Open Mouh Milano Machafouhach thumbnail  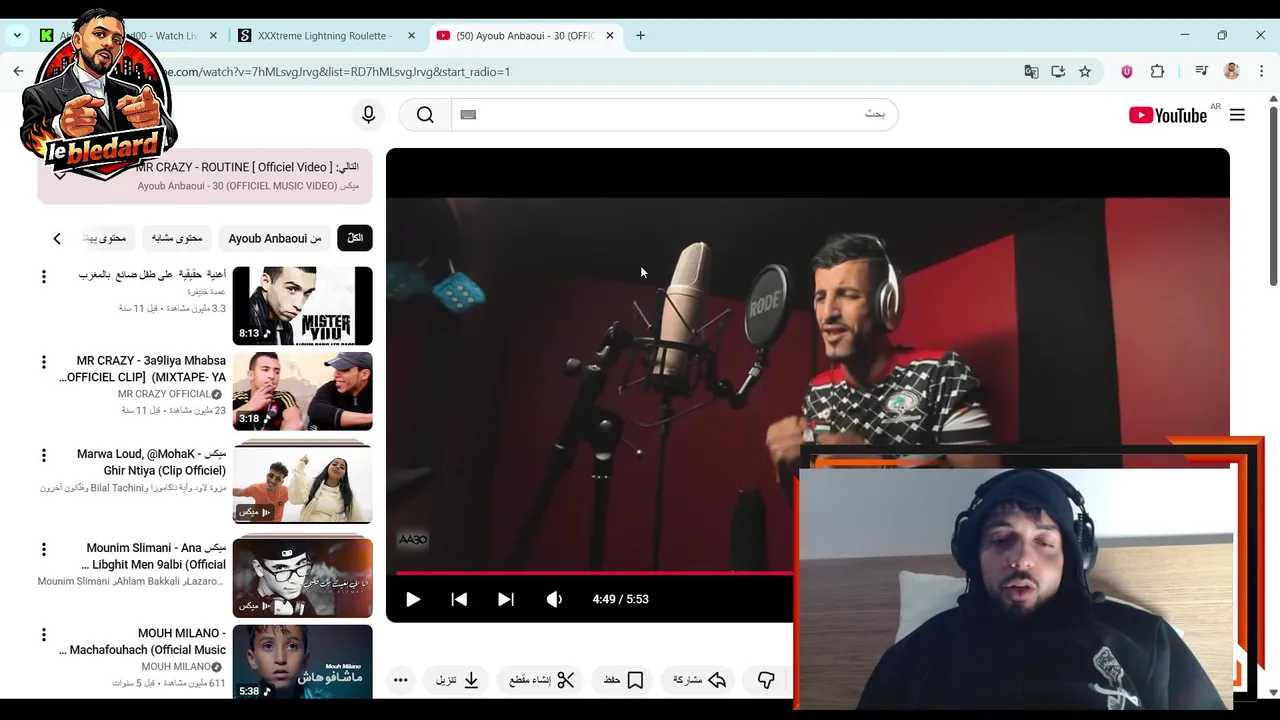[x=302, y=661]
